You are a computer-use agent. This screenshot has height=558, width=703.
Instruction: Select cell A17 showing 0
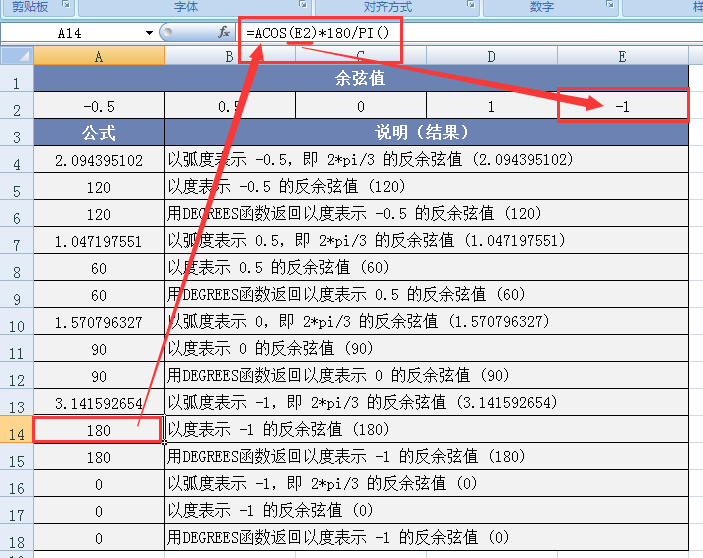pos(99,510)
